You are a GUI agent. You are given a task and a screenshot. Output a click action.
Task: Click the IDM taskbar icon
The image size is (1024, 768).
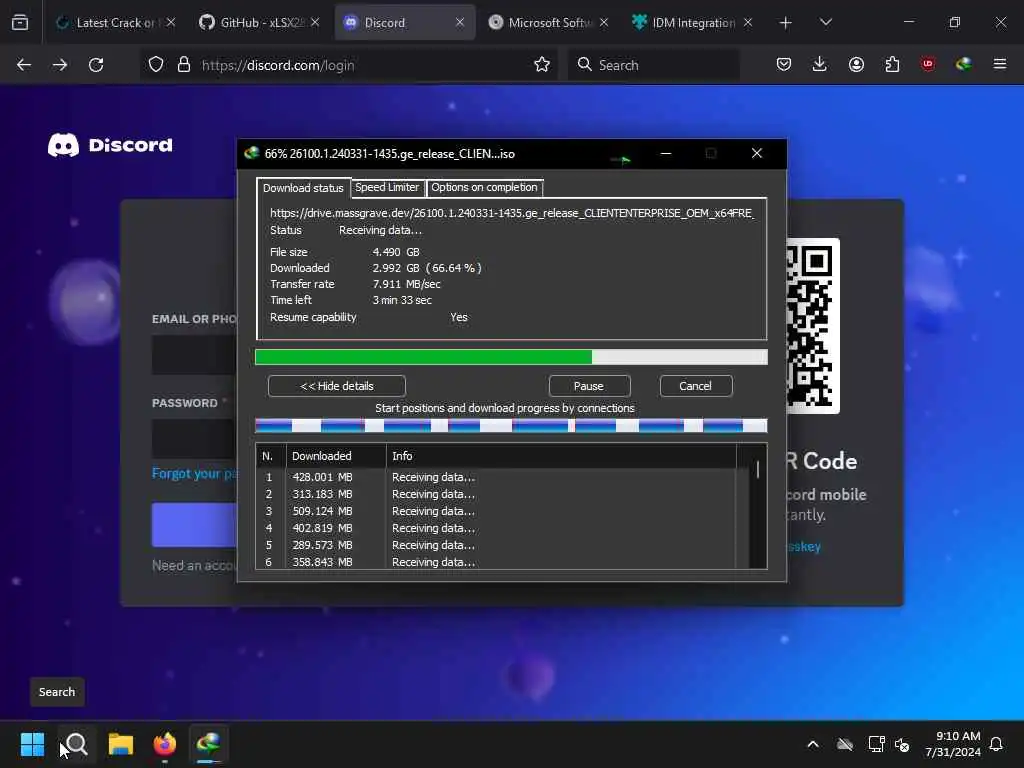tap(209, 744)
